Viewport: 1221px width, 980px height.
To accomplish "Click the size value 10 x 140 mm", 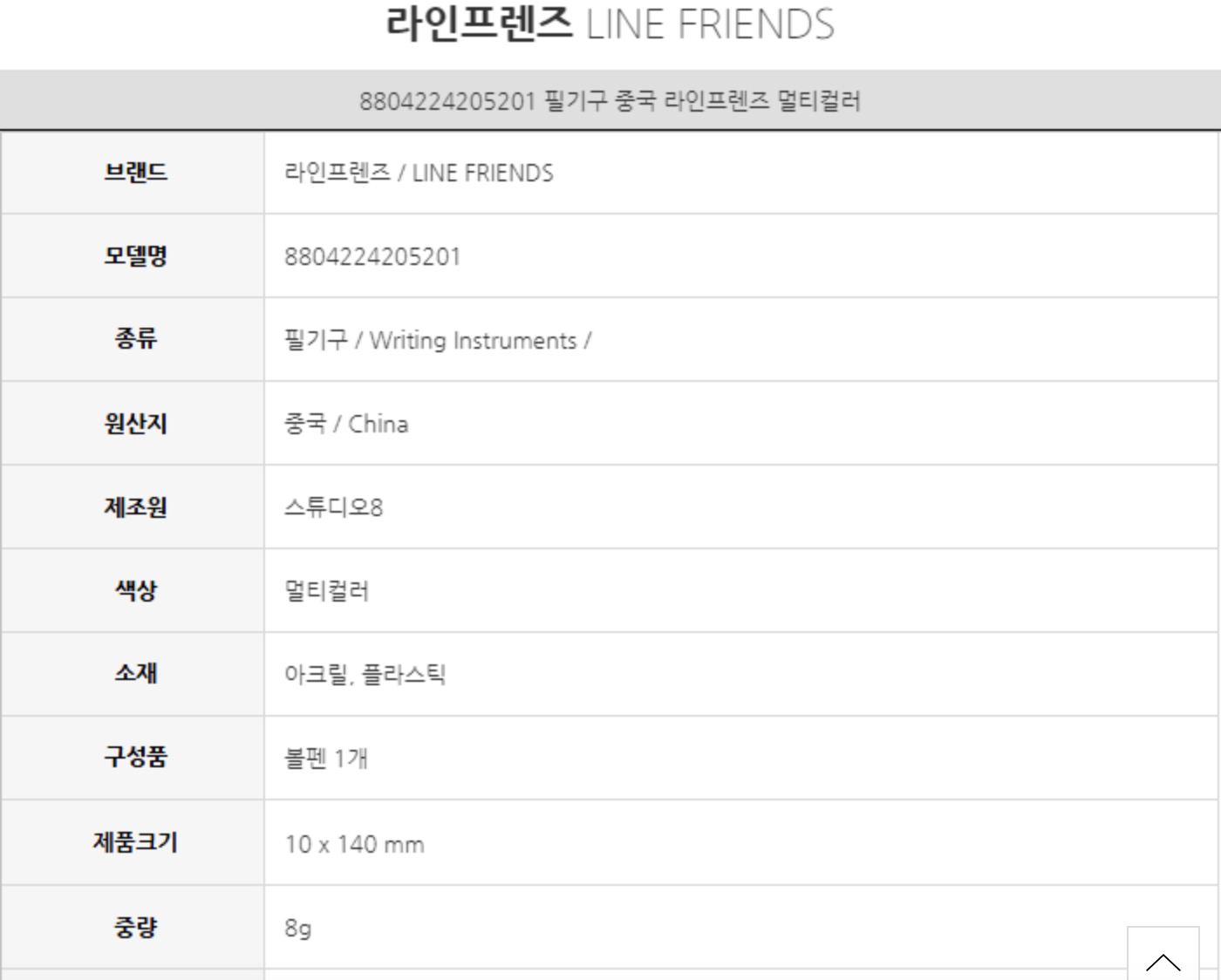I will (x=354, y=844).
